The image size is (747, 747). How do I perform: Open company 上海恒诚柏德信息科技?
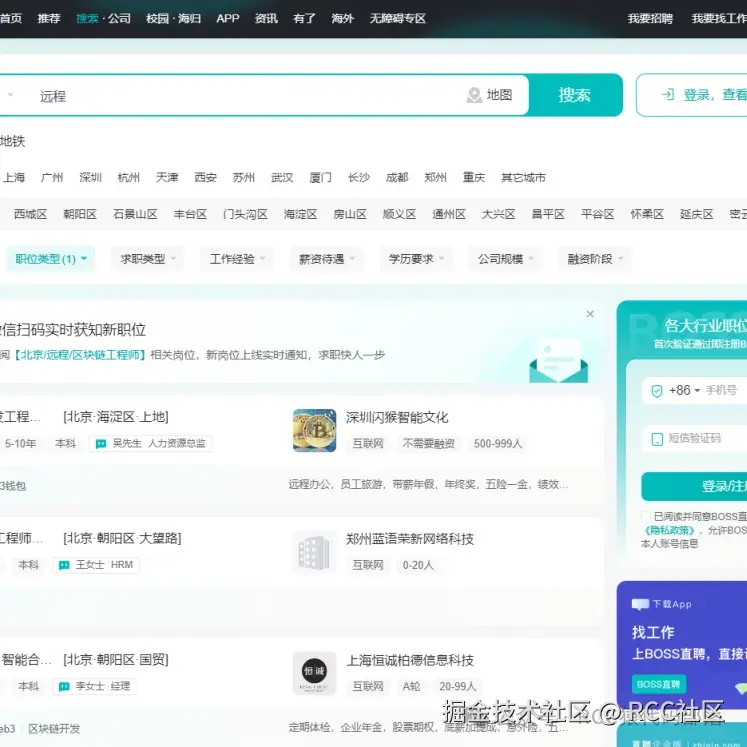click(x=410, y=661)
